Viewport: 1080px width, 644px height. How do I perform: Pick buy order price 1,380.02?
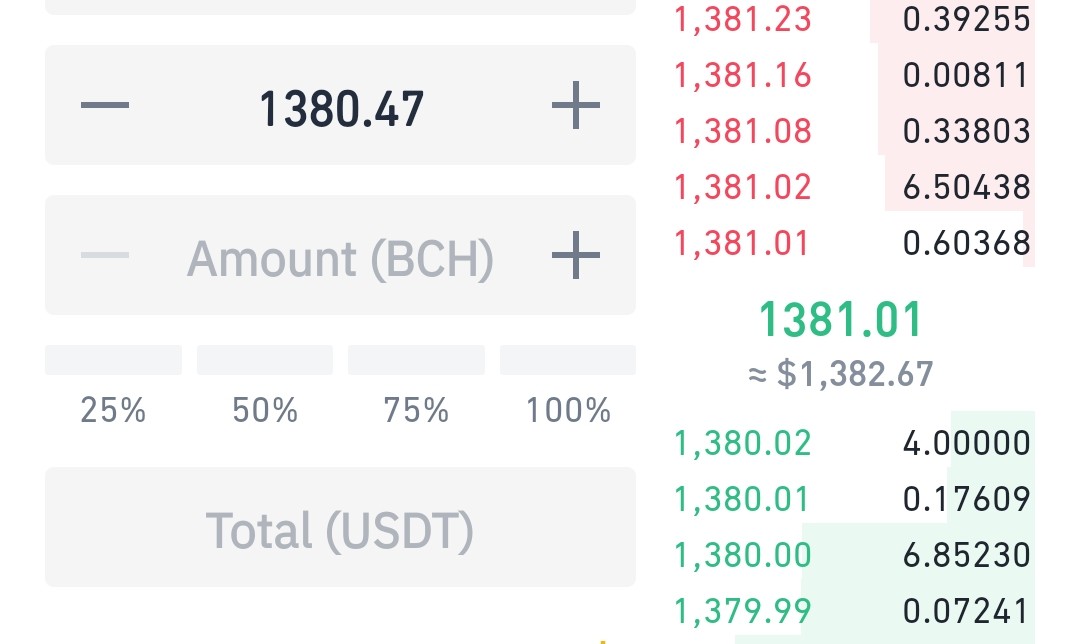point(742,443)
